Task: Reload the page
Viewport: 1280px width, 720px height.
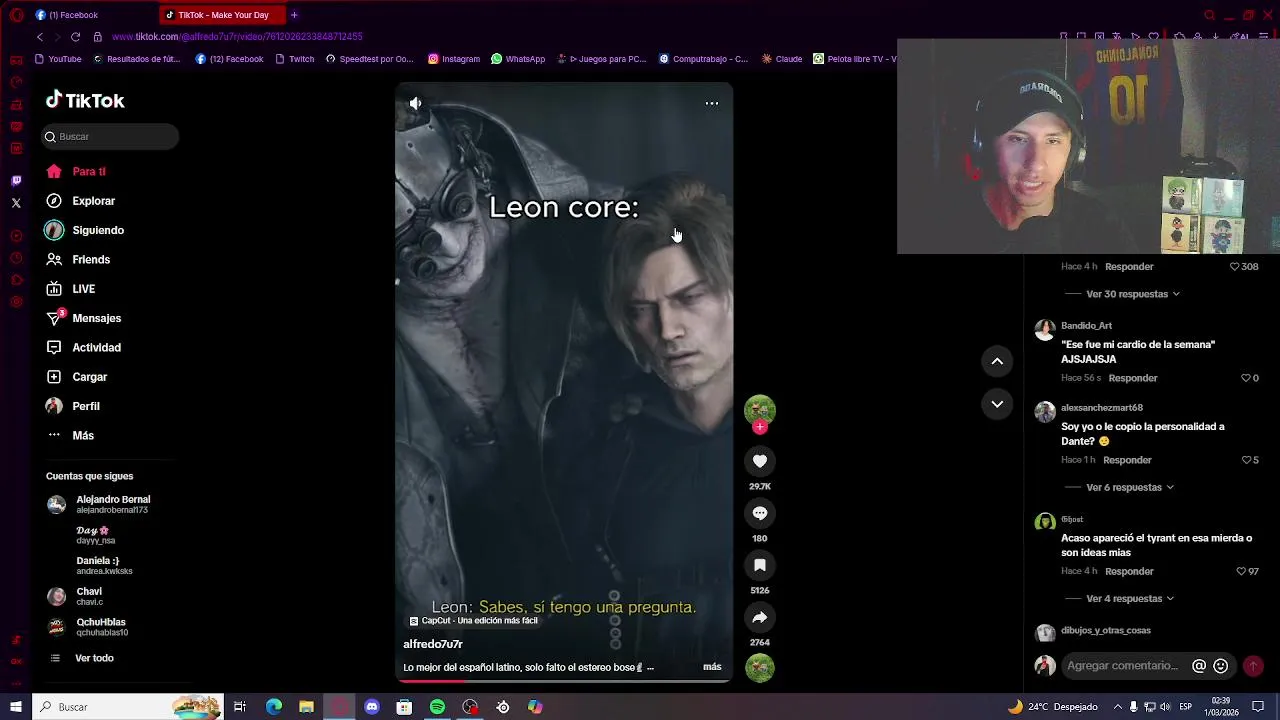Action: [75, 37]
